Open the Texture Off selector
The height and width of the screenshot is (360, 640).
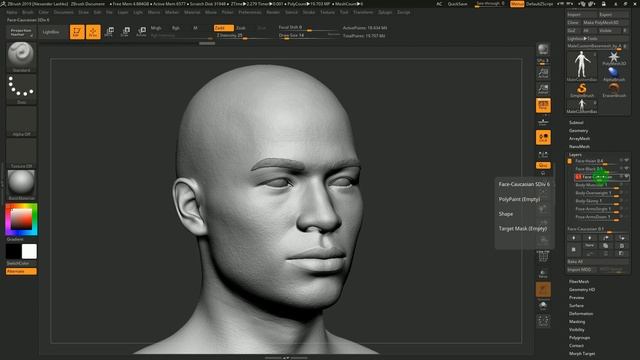[x=21, y=153]
